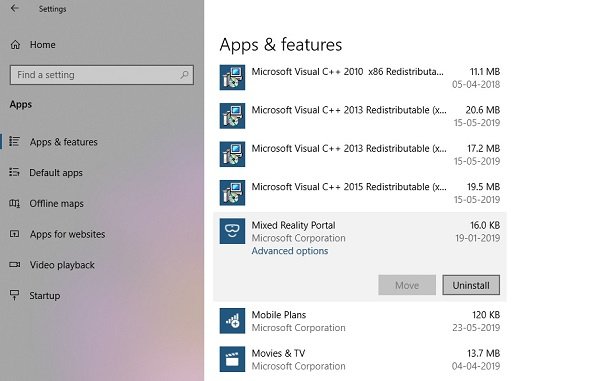This screenshot has width=600, height=381.
Task: Click the Startup sidebar icon
Action: point(15,295)
